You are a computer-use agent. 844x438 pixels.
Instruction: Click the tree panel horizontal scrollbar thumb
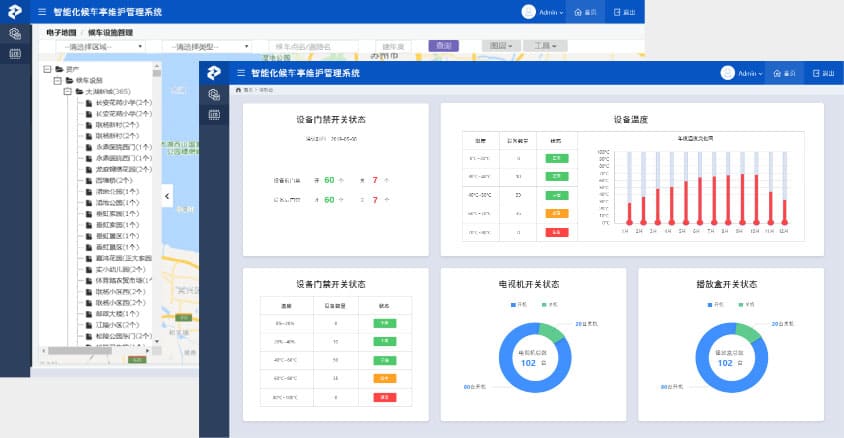[80, 351]
